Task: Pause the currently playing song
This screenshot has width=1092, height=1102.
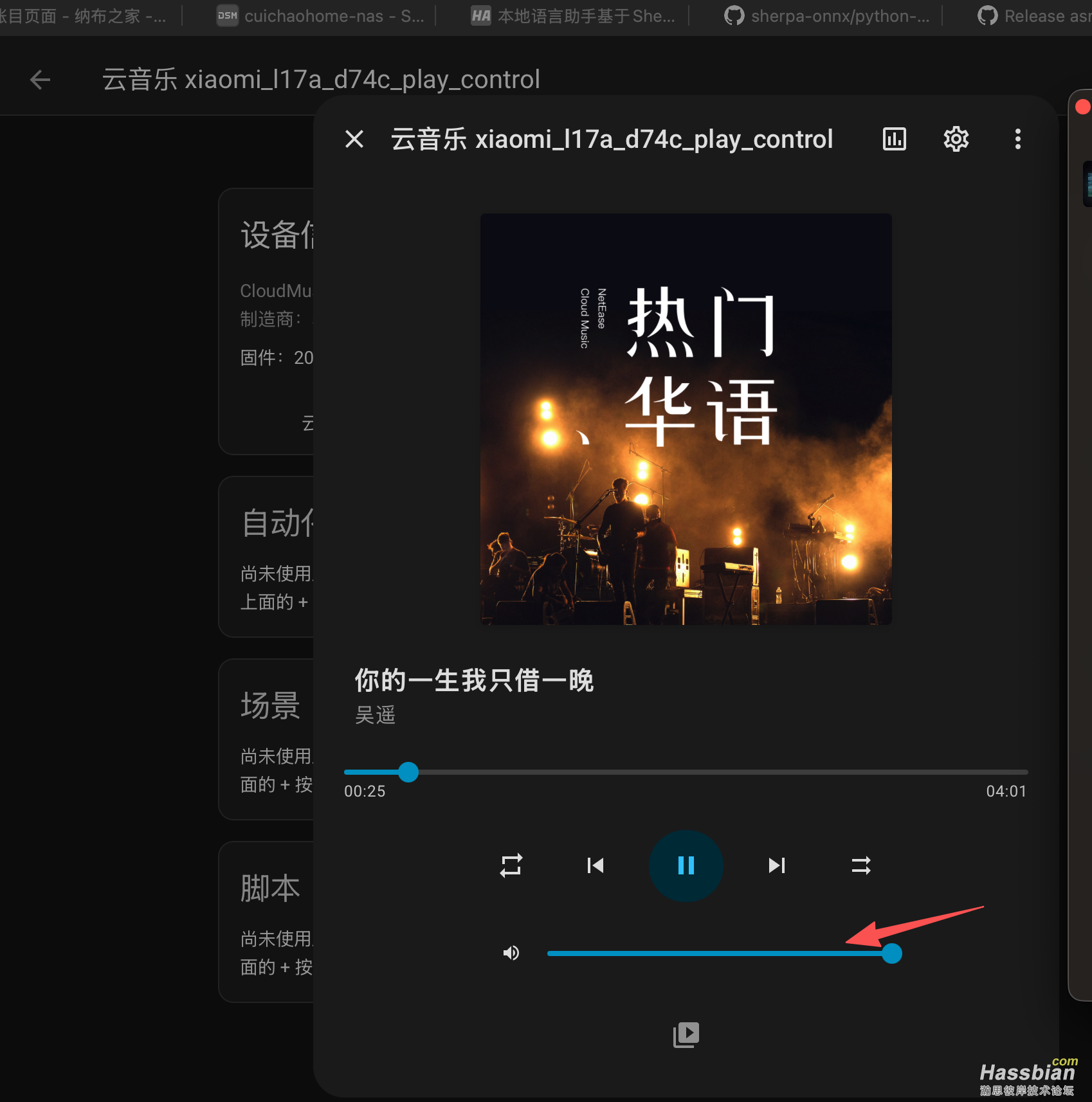Action: coord(686,865)
